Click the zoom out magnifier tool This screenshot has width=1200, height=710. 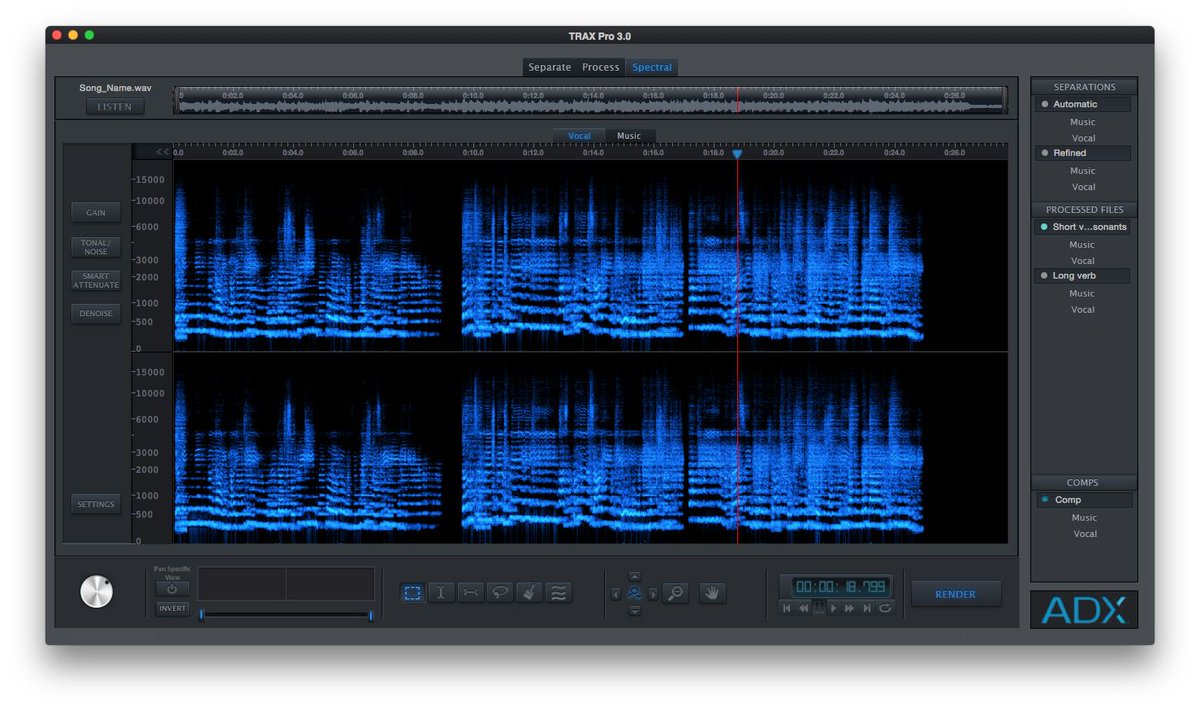[675, 593]
